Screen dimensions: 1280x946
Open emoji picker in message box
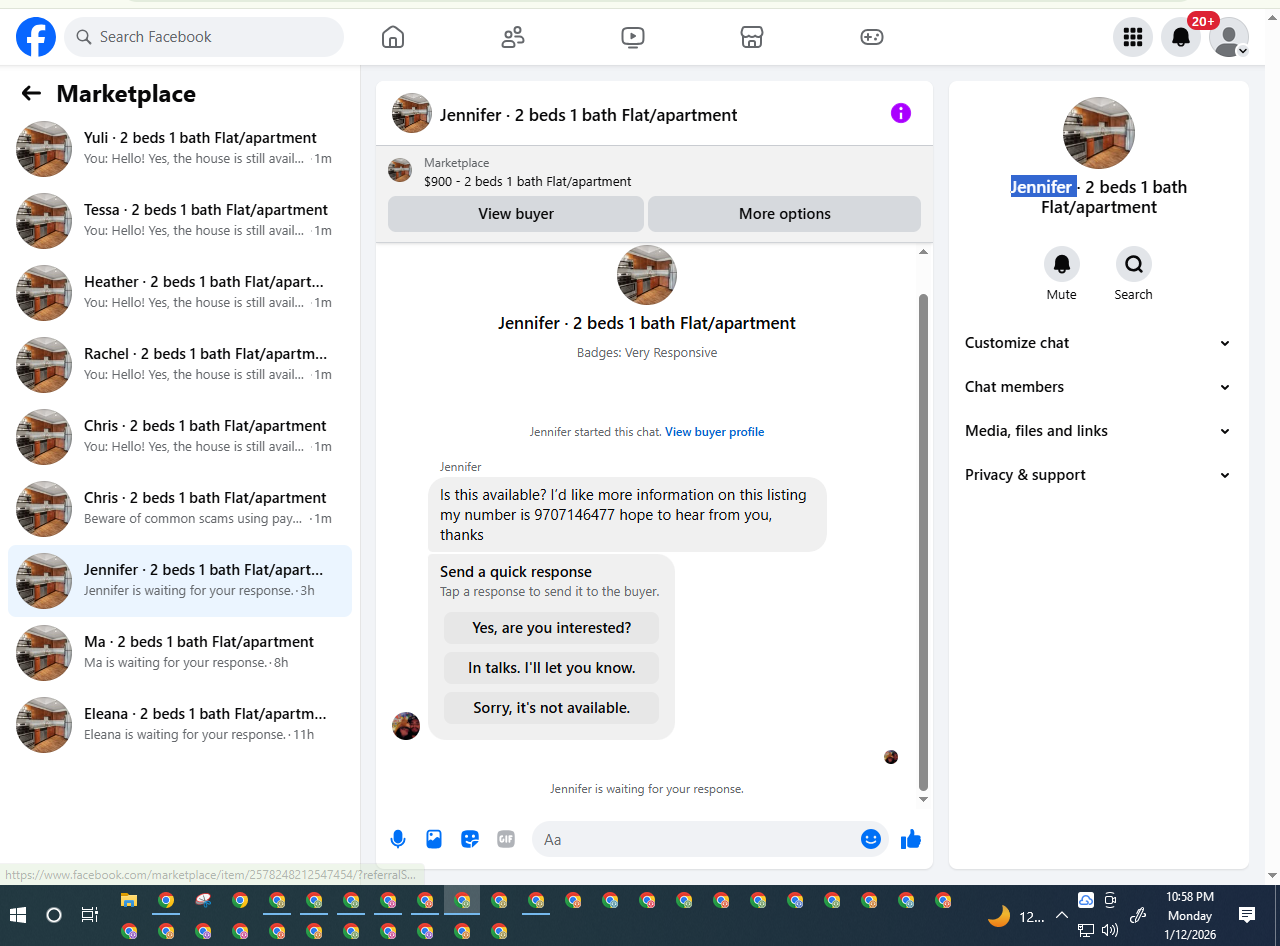click(871, 839)
